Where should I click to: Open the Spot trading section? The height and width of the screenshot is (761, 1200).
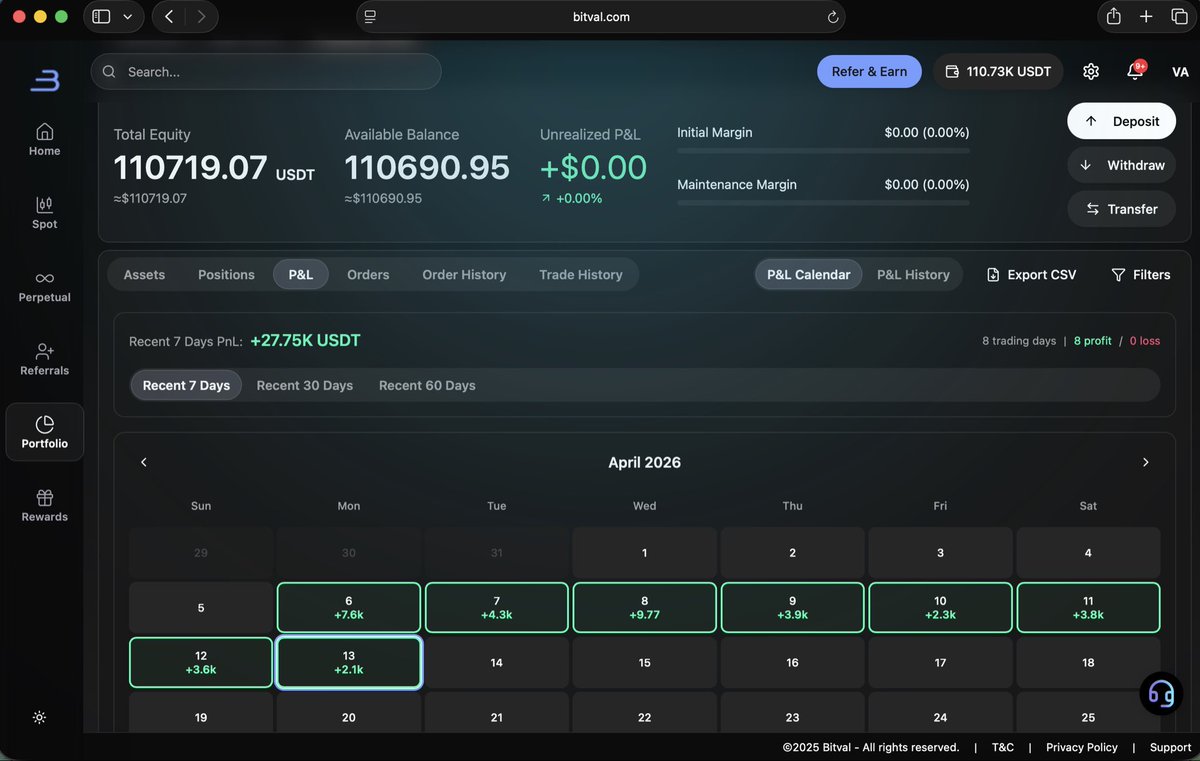pos(44,212)
